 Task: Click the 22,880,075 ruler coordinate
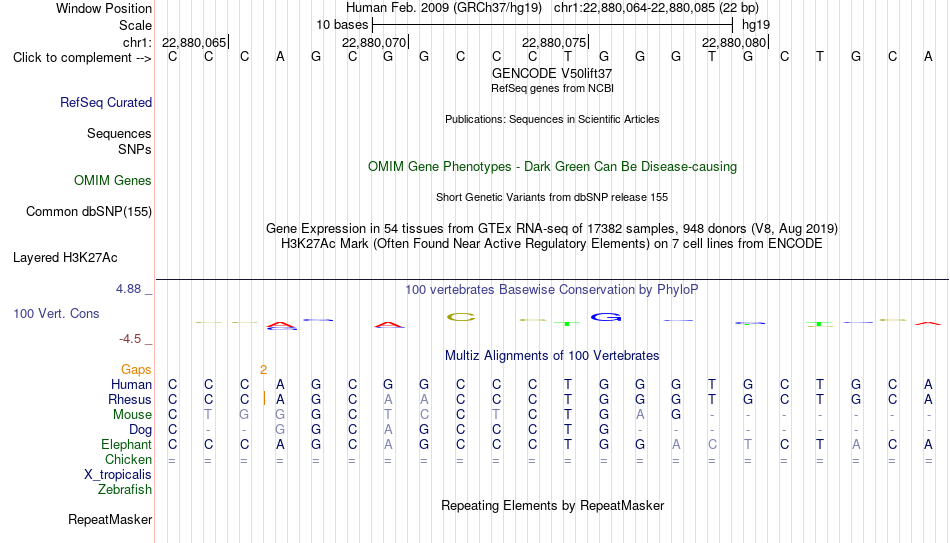pos(554,42)
